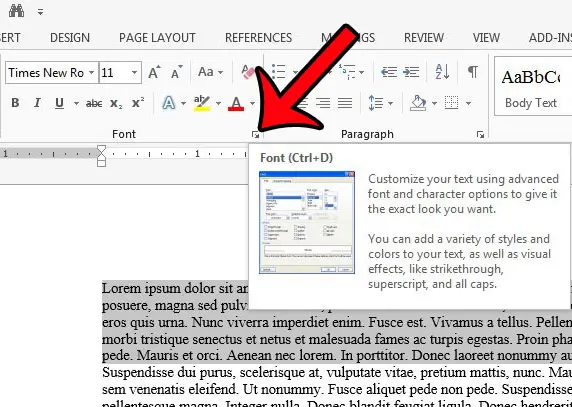Expand the font color dropdown arrow

pyautogui.click(x=252, y=104)
